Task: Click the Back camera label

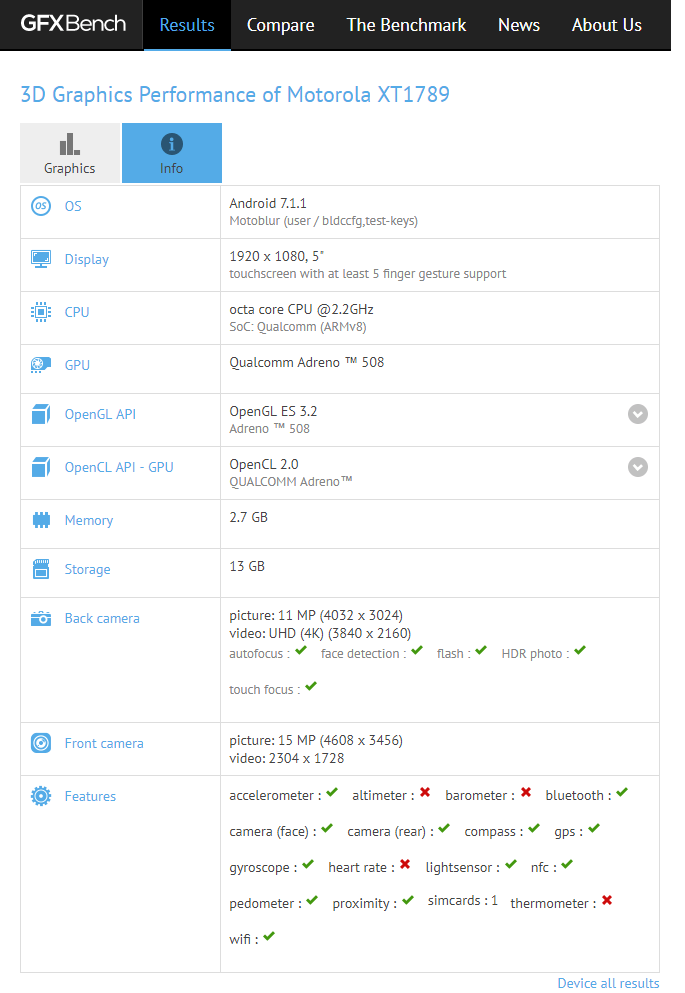Action: click(102, 618)
